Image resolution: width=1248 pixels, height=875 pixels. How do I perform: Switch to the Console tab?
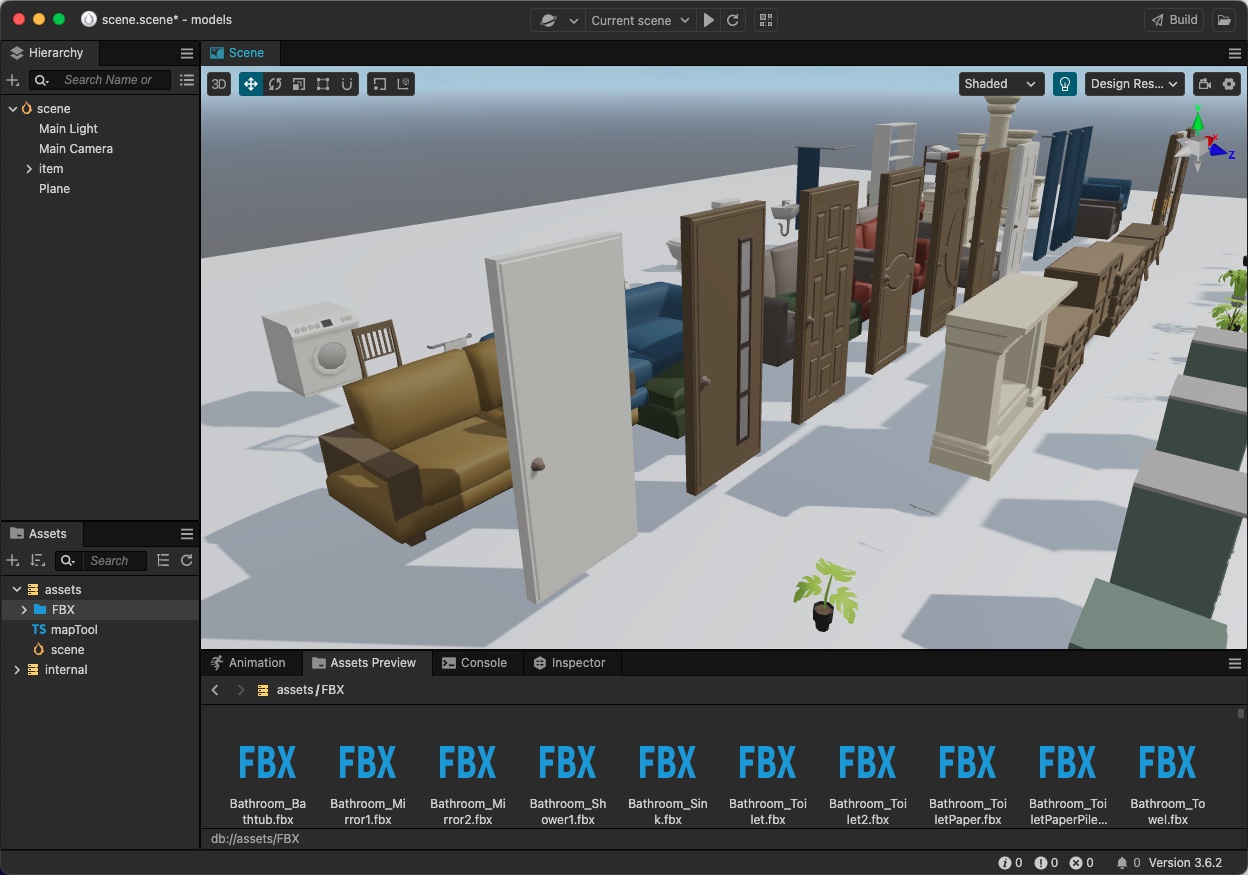[x=474, y=663]
